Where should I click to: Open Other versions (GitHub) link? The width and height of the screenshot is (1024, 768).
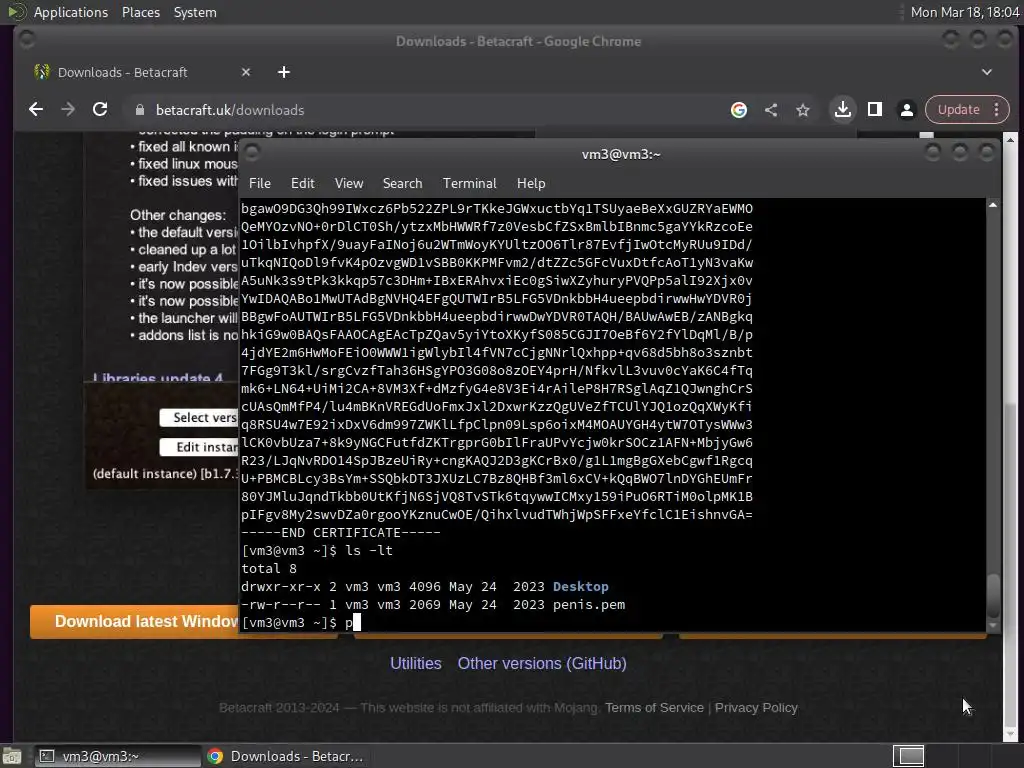542,664
